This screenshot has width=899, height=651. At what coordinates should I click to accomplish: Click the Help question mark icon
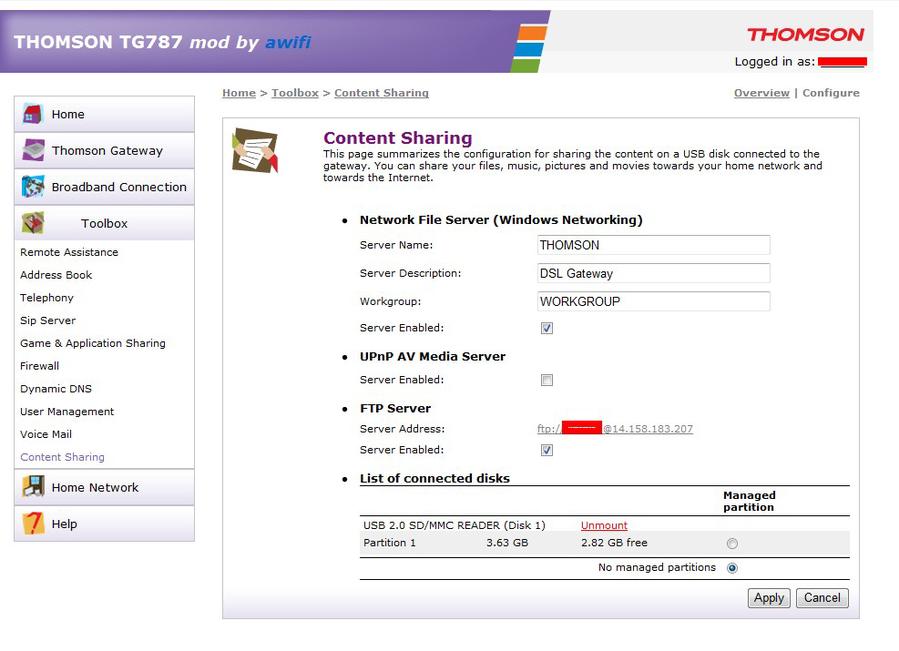click(33, 523)
